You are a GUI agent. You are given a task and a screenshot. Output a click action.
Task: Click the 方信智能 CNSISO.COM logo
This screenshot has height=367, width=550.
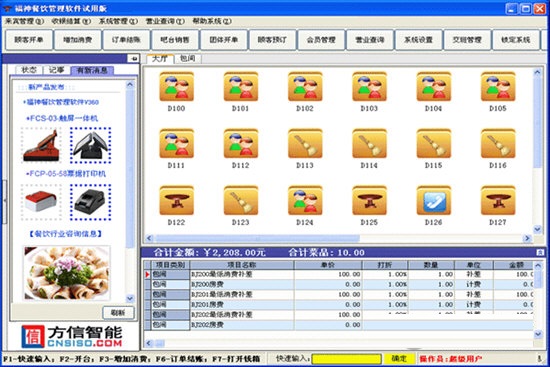pos(72,336)
